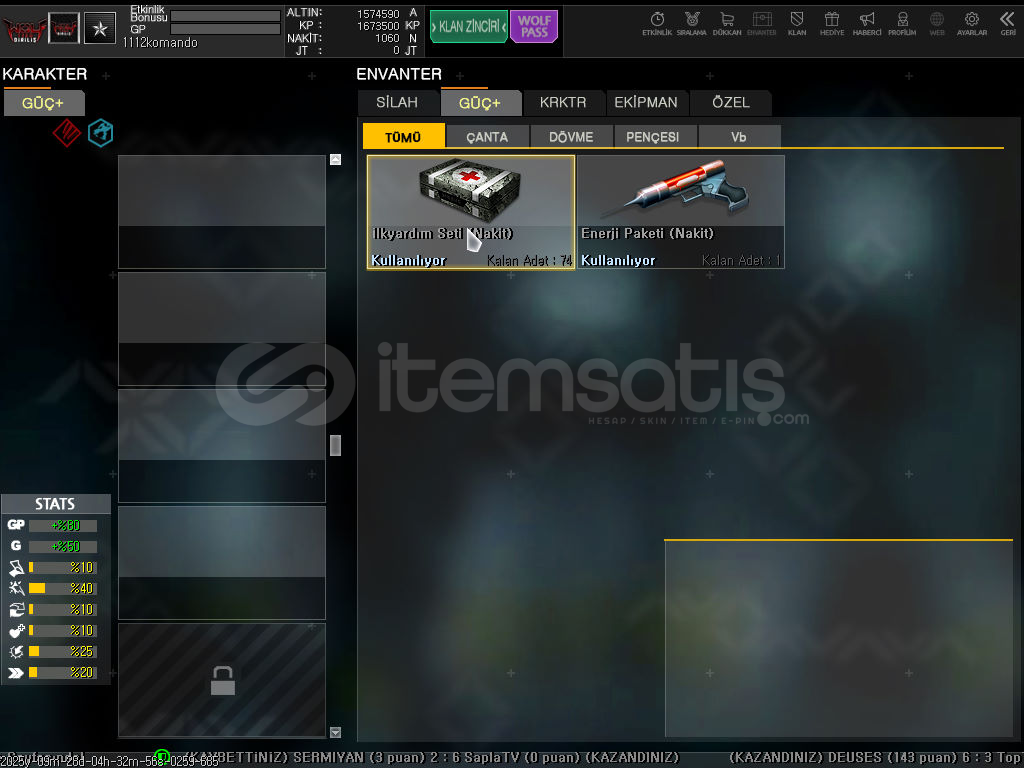Open the Wolf Pass button

[x=534, y=26]
